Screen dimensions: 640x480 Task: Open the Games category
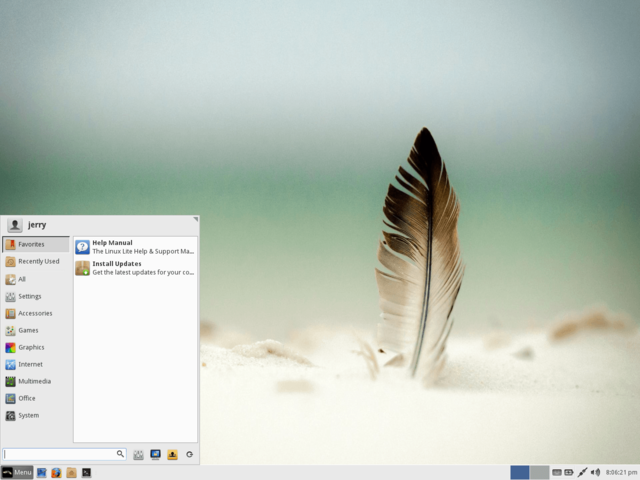(36, 330)
